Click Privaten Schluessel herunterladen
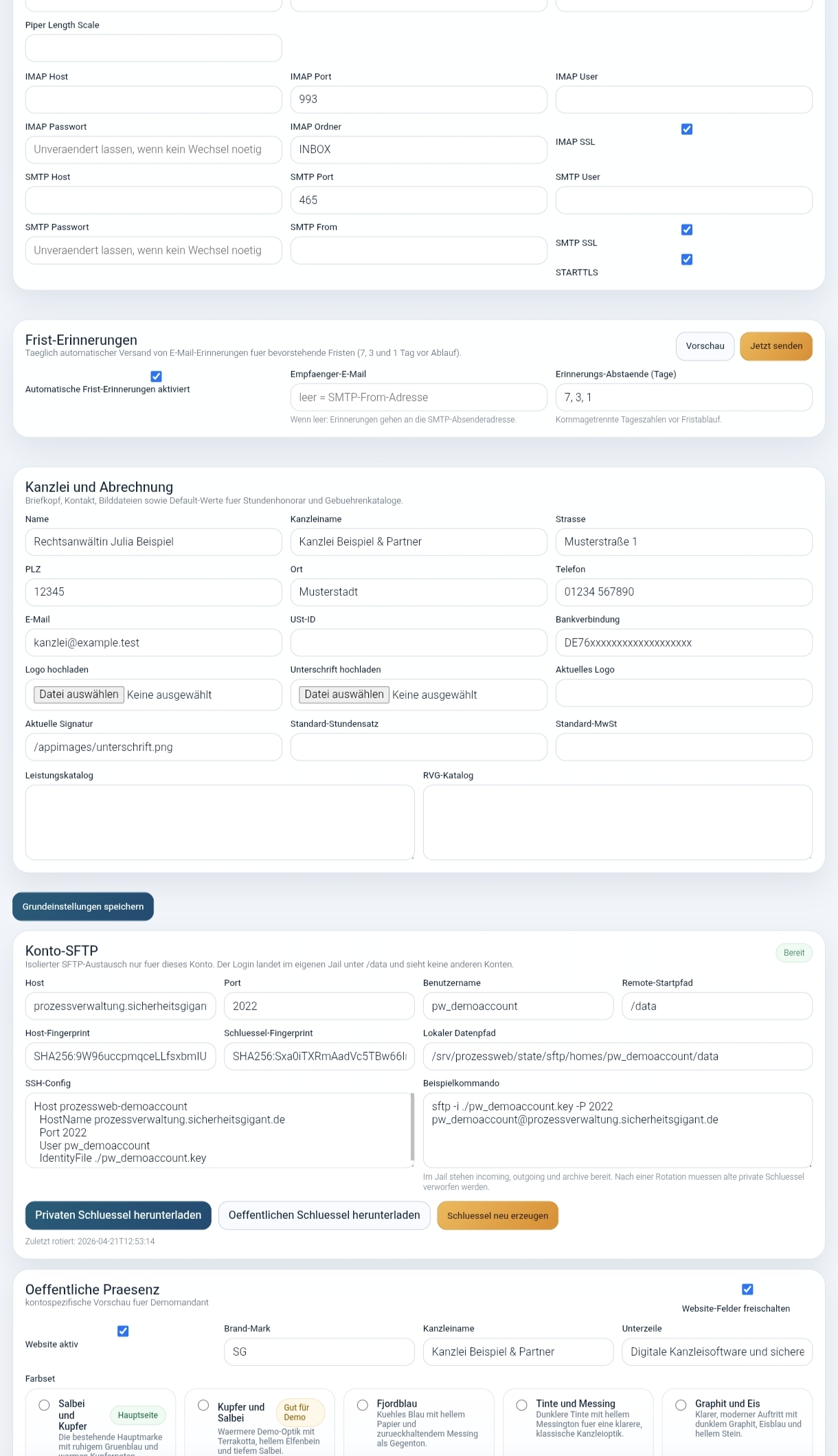The width and height of the screenshot is (838, 1456). click(x=118, y=1216)
